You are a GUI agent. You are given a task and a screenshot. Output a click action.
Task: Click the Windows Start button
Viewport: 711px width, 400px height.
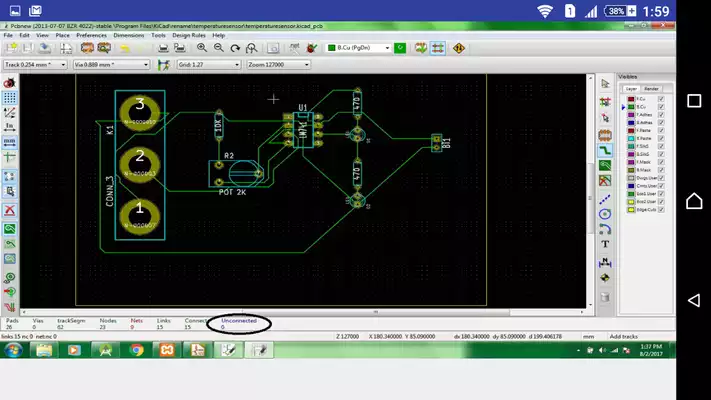coord(13,350)
